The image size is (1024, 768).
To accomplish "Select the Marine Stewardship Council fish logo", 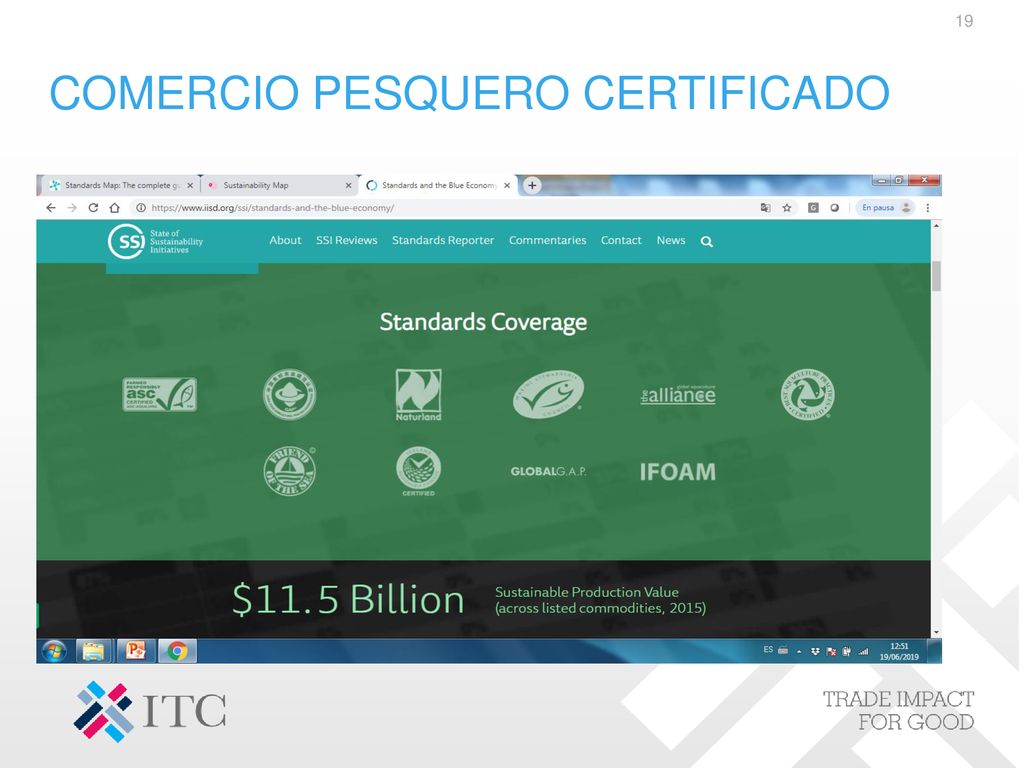I will [549, 394].
